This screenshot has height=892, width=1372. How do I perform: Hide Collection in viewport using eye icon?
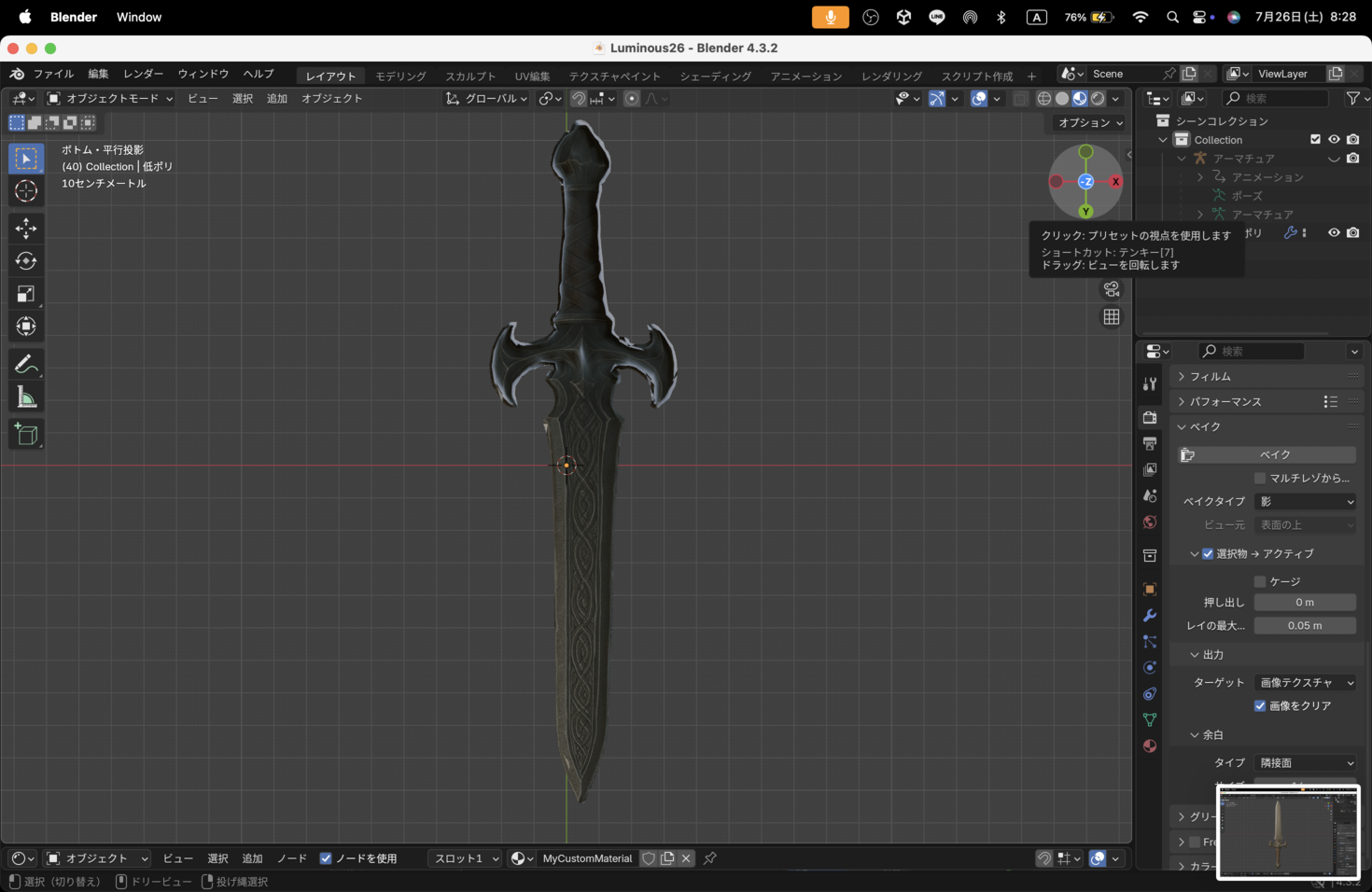click(1334, 140)
